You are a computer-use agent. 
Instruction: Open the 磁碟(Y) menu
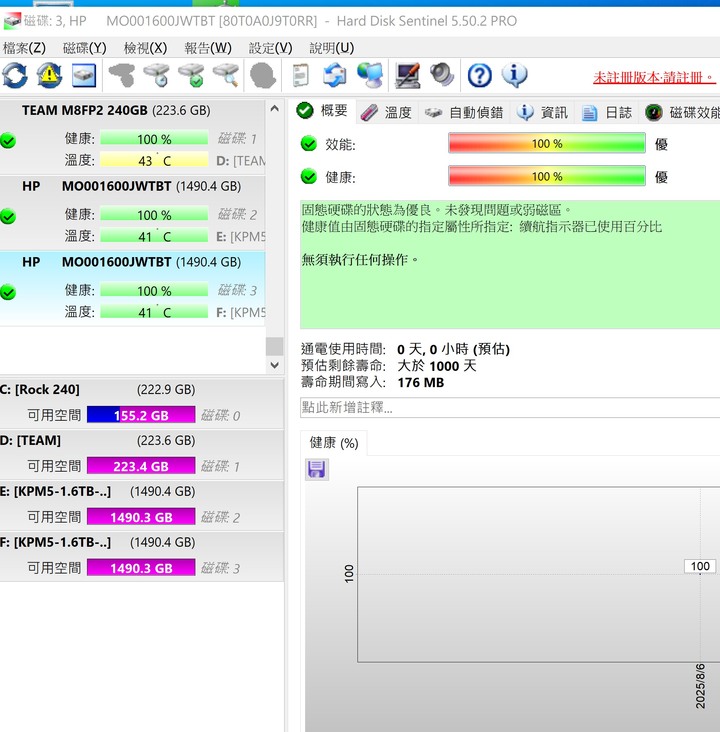(85, 48)
